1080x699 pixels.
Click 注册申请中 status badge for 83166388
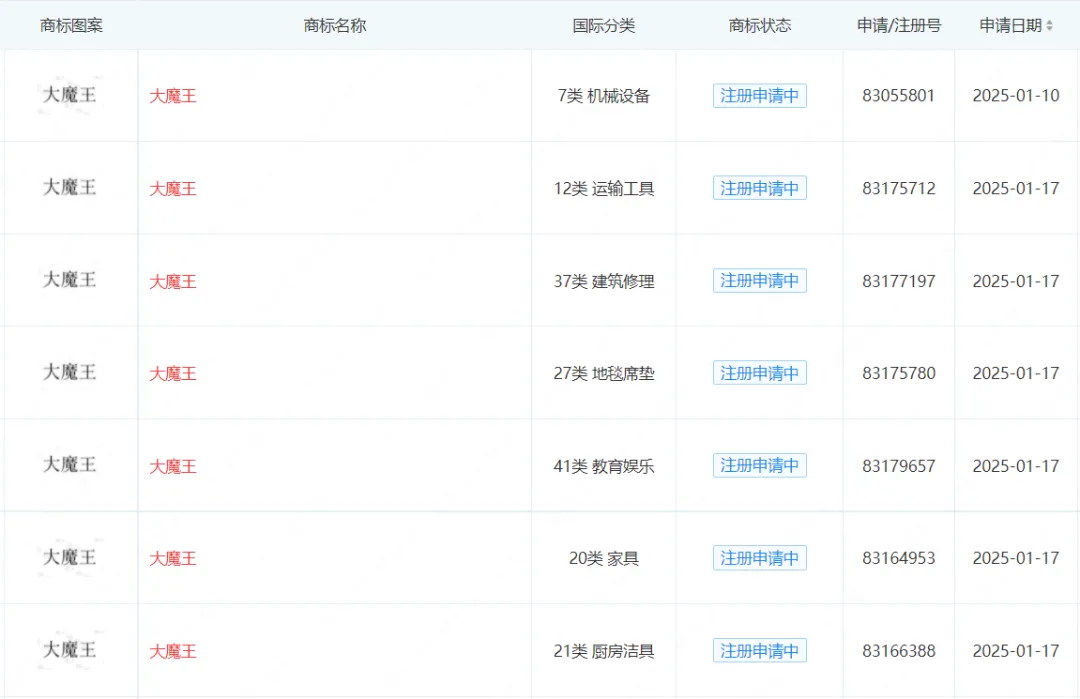pos(760,650)
